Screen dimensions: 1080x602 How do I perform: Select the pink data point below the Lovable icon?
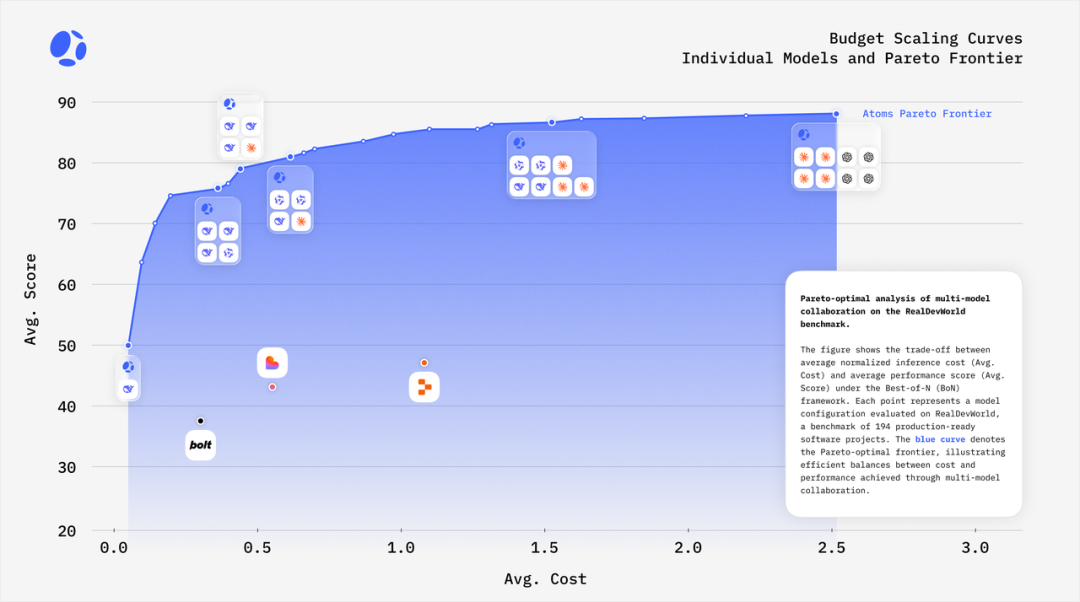[x=272, y=387]
